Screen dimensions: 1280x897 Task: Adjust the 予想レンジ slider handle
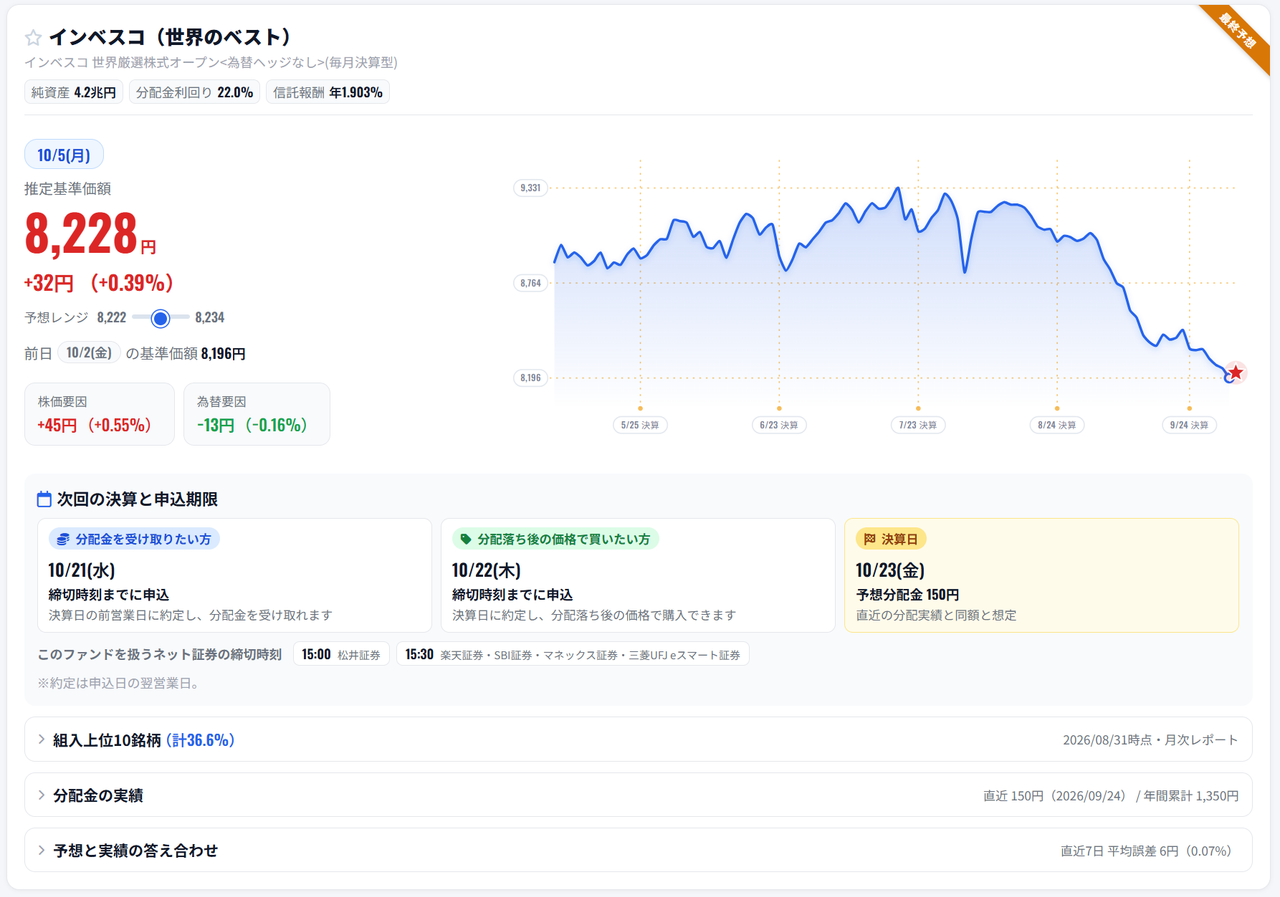click(x=160, y=318)
